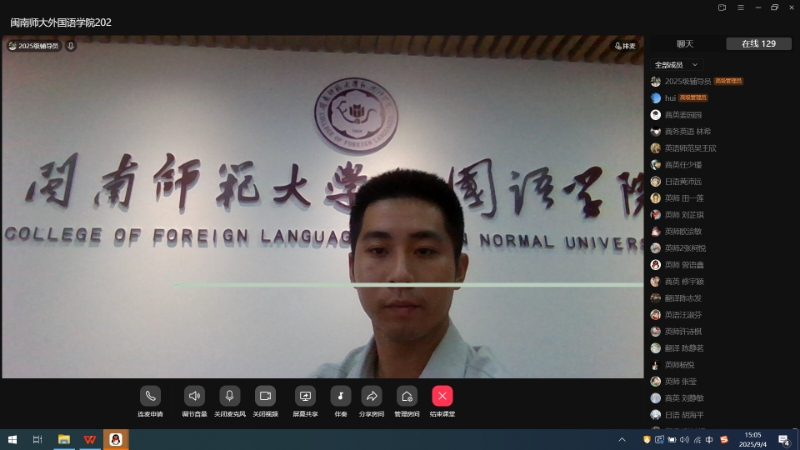Toggle the 关闭麦克风 microphone button
800x450 pixels.
[x=230, y=396]
